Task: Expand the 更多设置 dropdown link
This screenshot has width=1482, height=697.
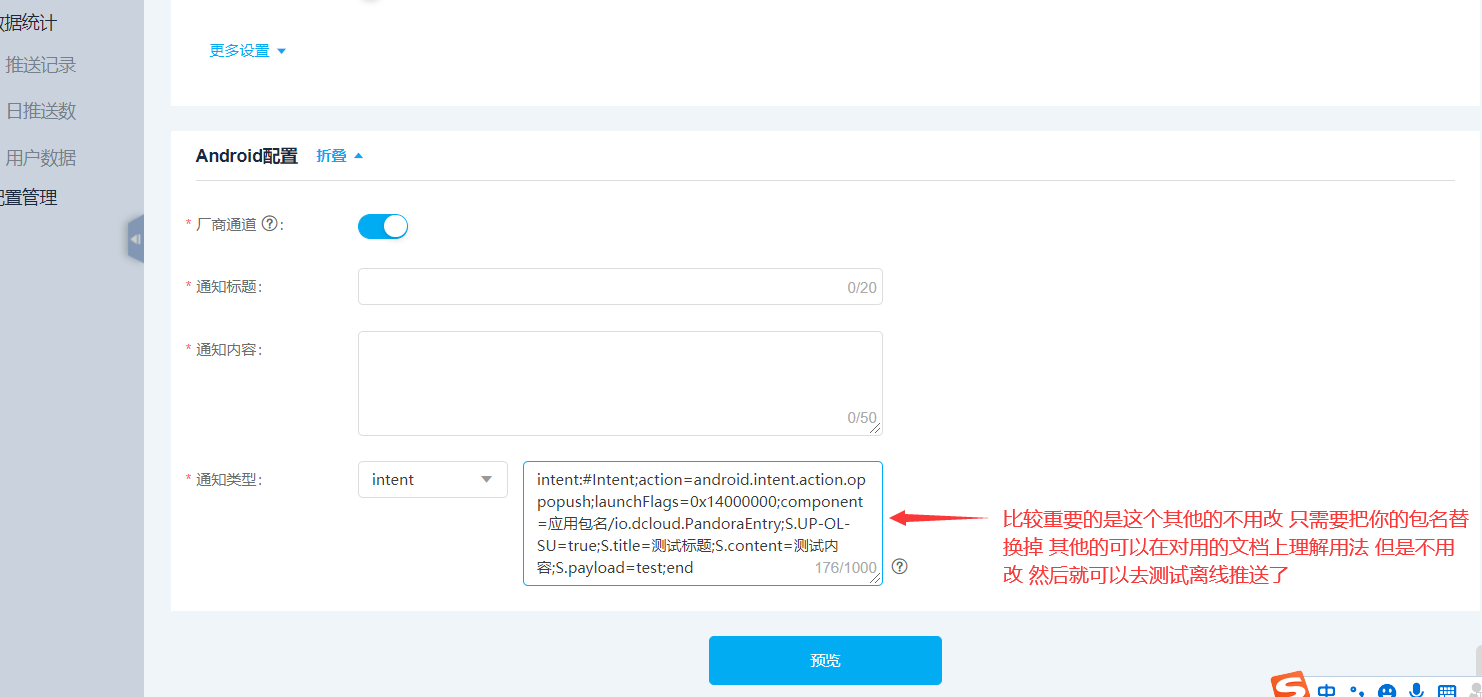Action: (x=247, y=51)
